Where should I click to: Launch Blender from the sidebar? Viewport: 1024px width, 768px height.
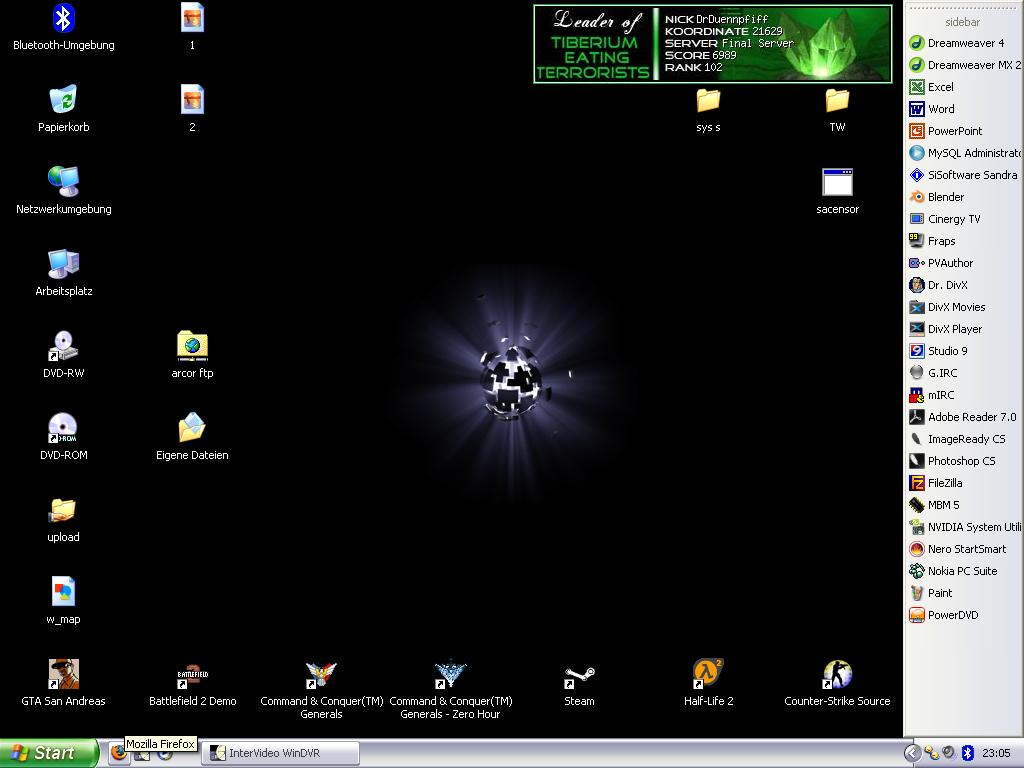(x=936, y=197)
